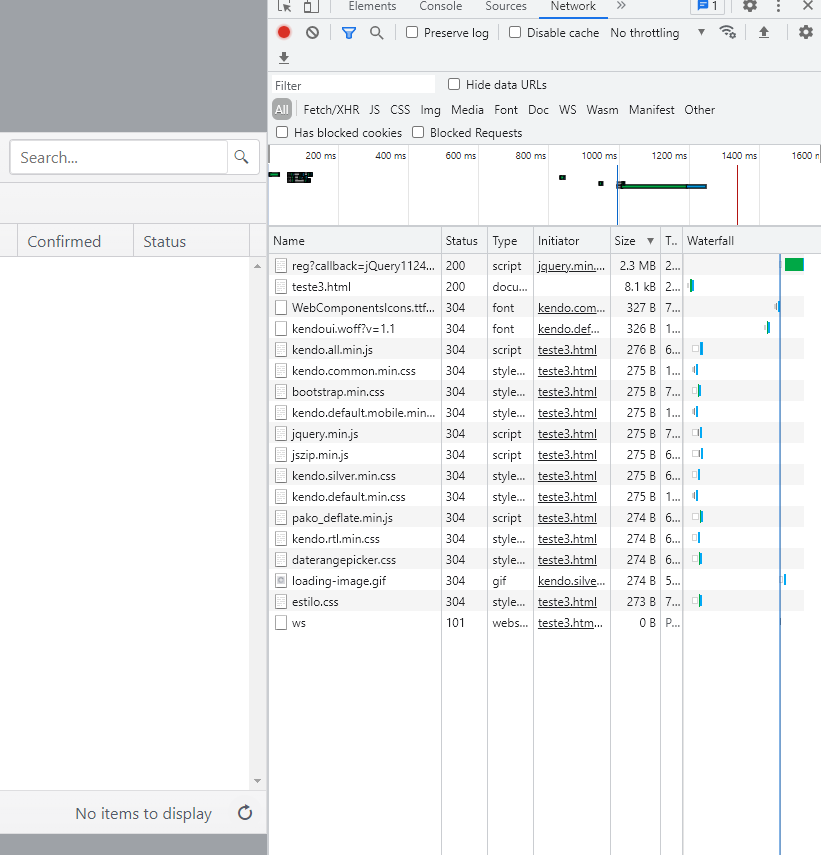Open kendo.def initiator link for kendoui.woff

tap(569, 329)
